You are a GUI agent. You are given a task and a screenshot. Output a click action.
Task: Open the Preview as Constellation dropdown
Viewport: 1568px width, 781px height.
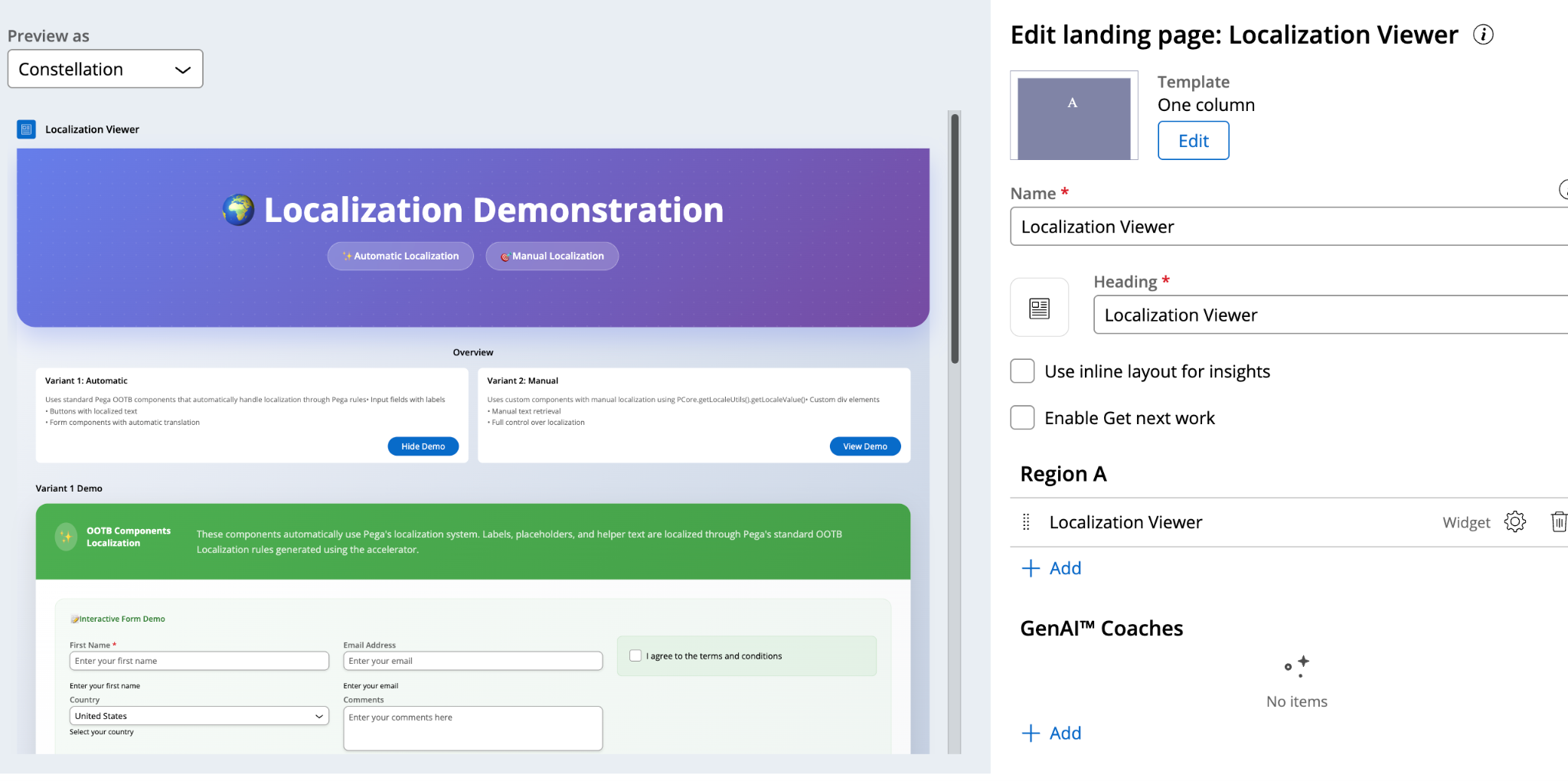click(x=105, y=69)
